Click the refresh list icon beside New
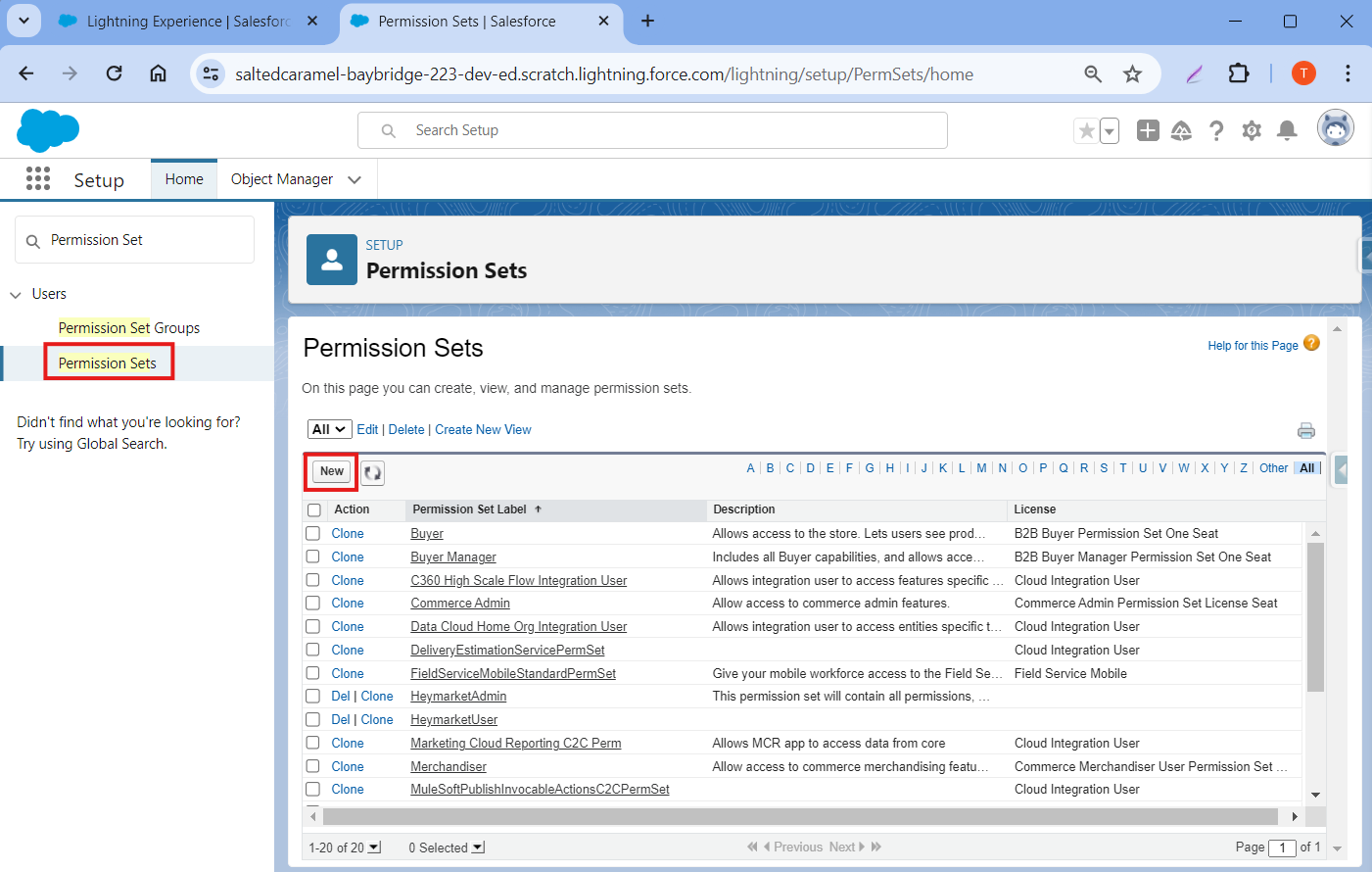The image size is (1372, 872). (373, 473)
